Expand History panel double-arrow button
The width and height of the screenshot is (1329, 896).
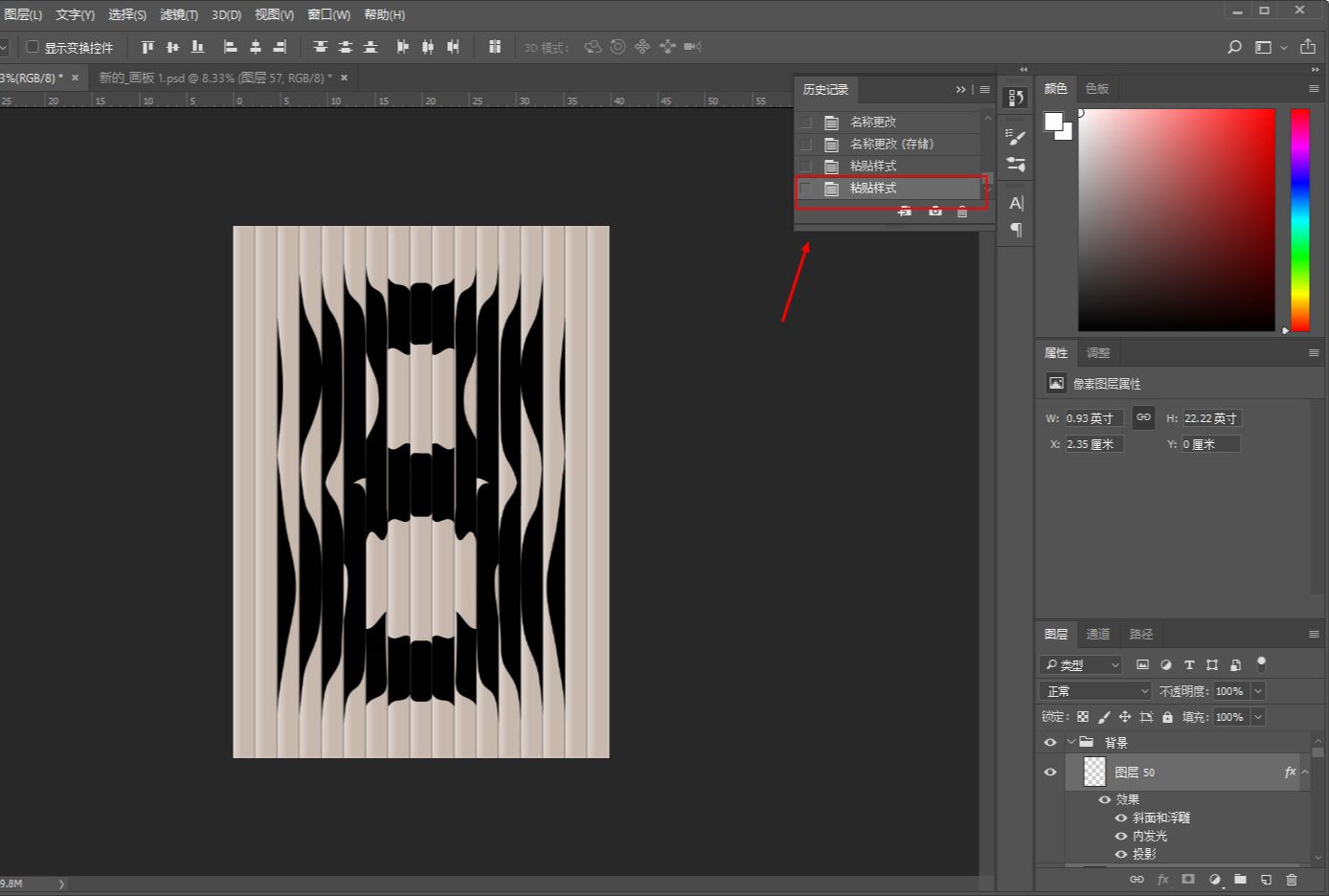click(x=960, y=89)
